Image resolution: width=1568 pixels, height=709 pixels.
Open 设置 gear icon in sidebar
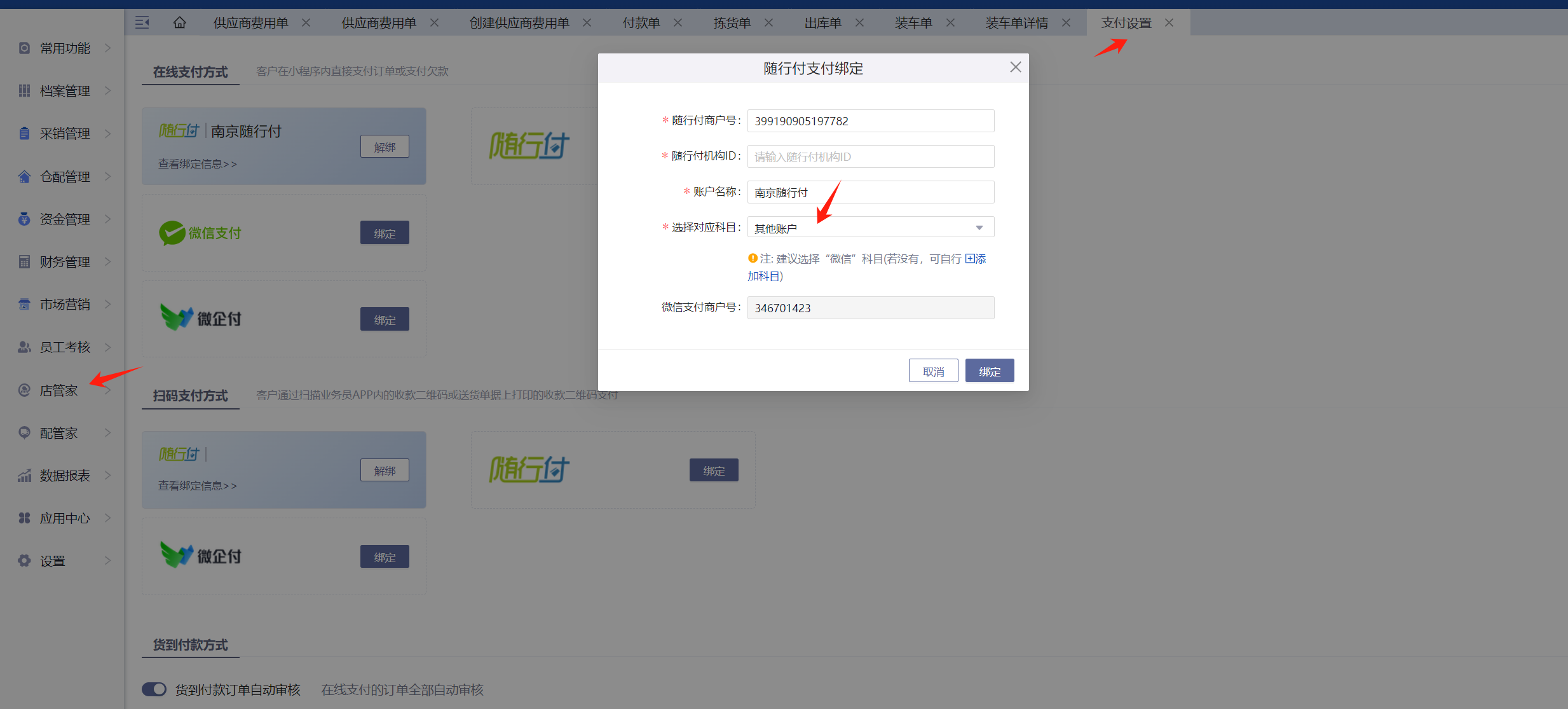coord(24,561)
